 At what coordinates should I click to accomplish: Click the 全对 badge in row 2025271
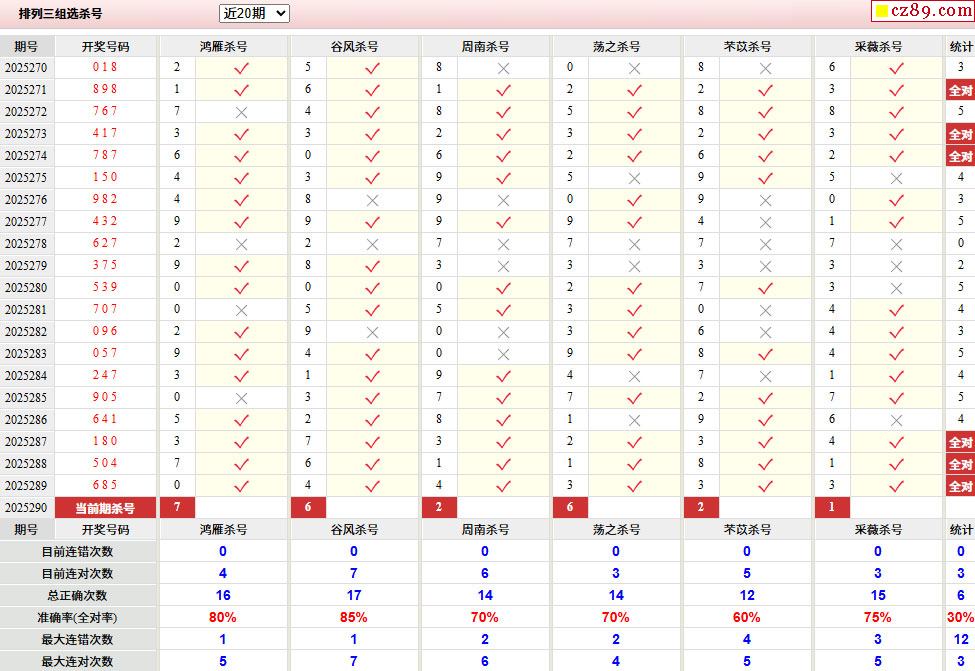coord(960,90)
